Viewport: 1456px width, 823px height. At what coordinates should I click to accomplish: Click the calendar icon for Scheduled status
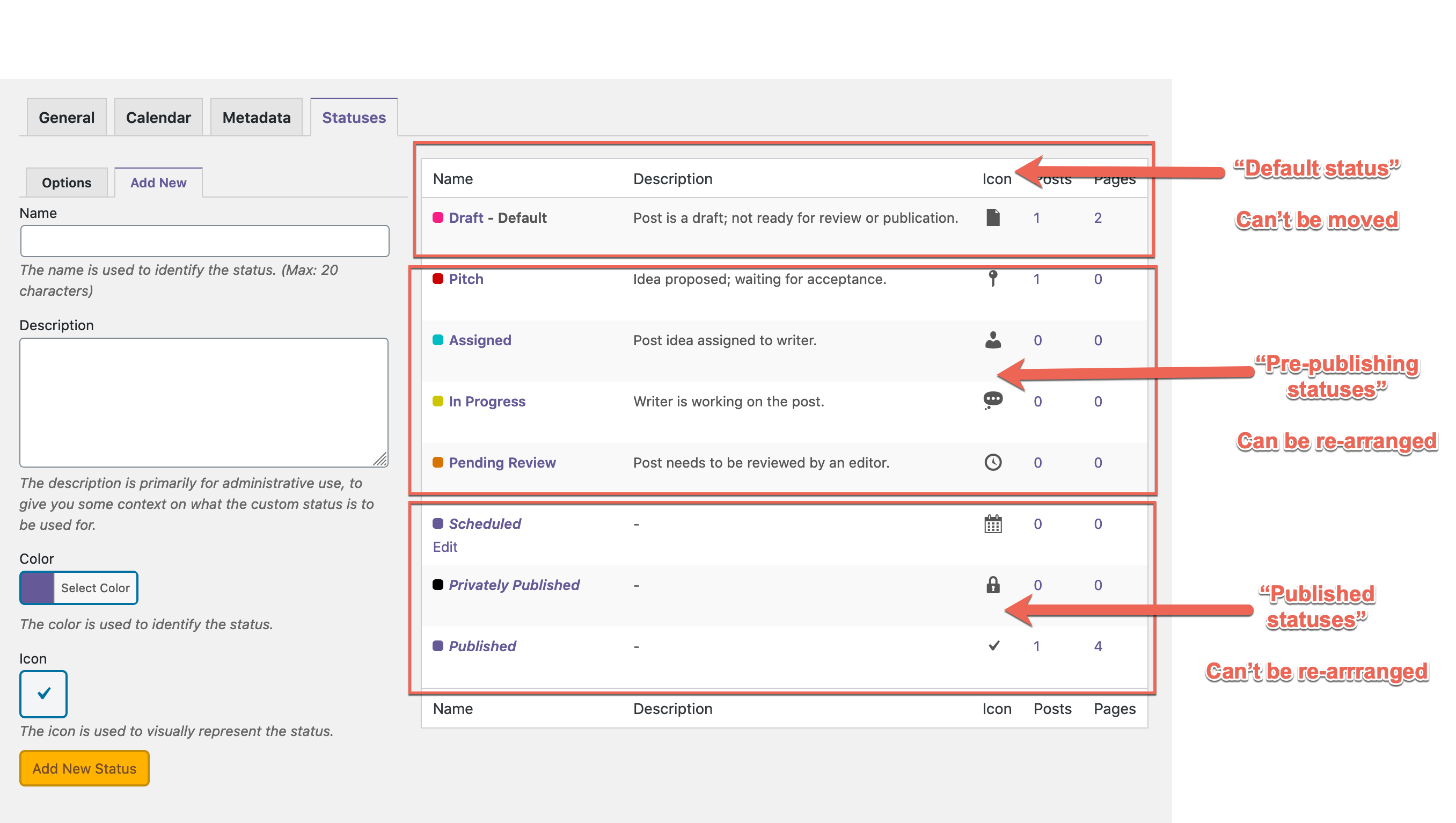point(993,524)
